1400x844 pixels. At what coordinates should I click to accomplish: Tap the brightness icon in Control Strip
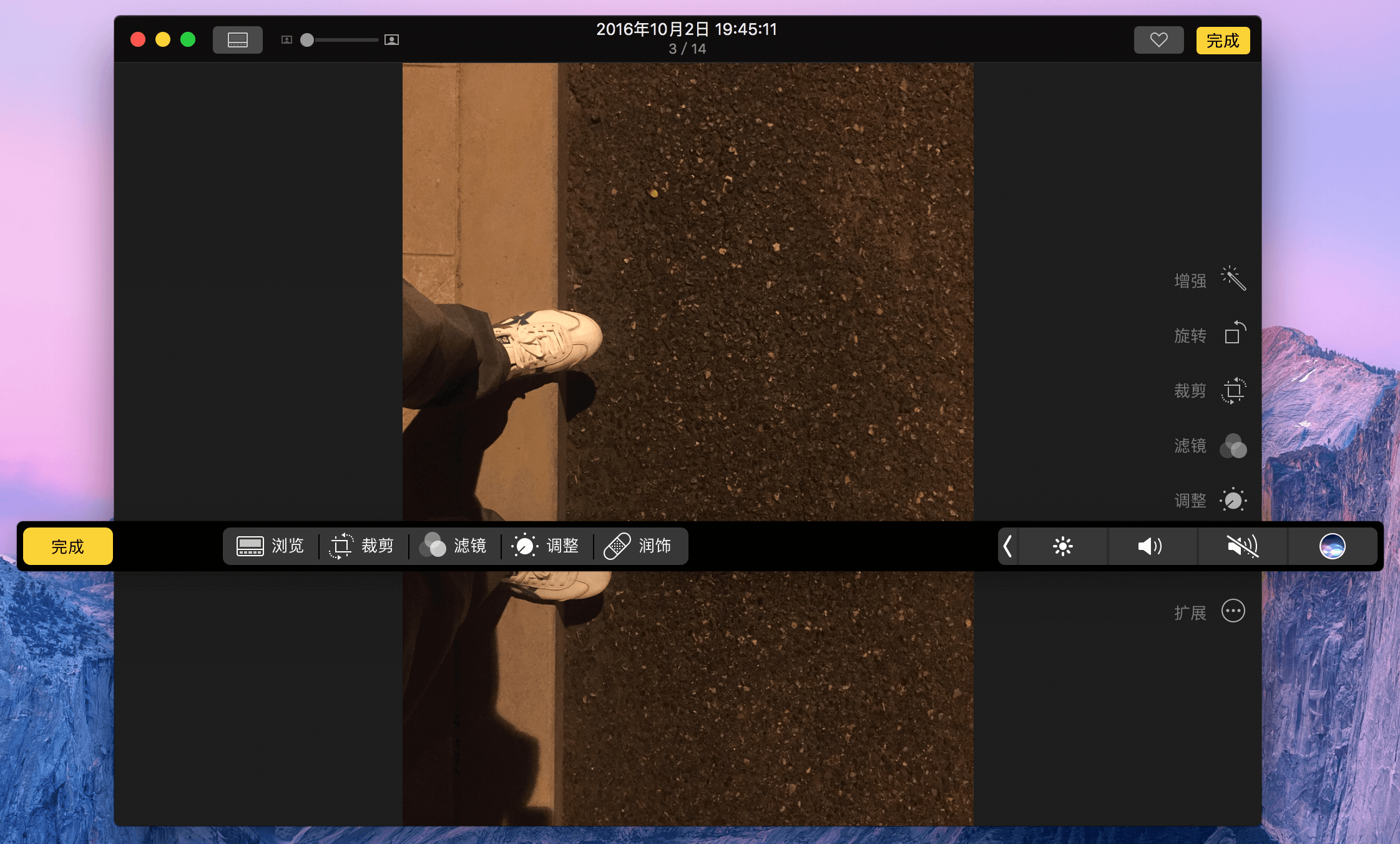click(1063, 546)
